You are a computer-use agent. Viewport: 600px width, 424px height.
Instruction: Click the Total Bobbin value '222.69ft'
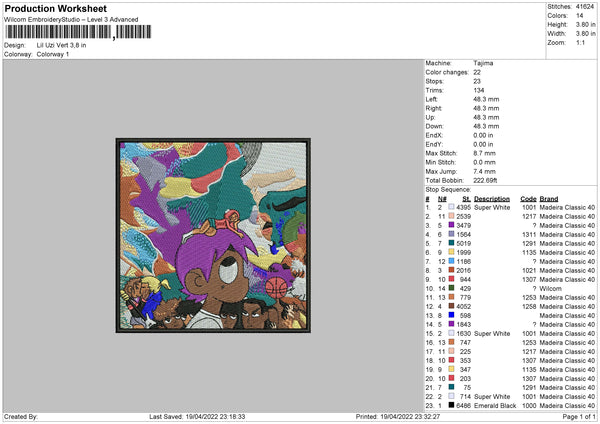tap(485, 180)
